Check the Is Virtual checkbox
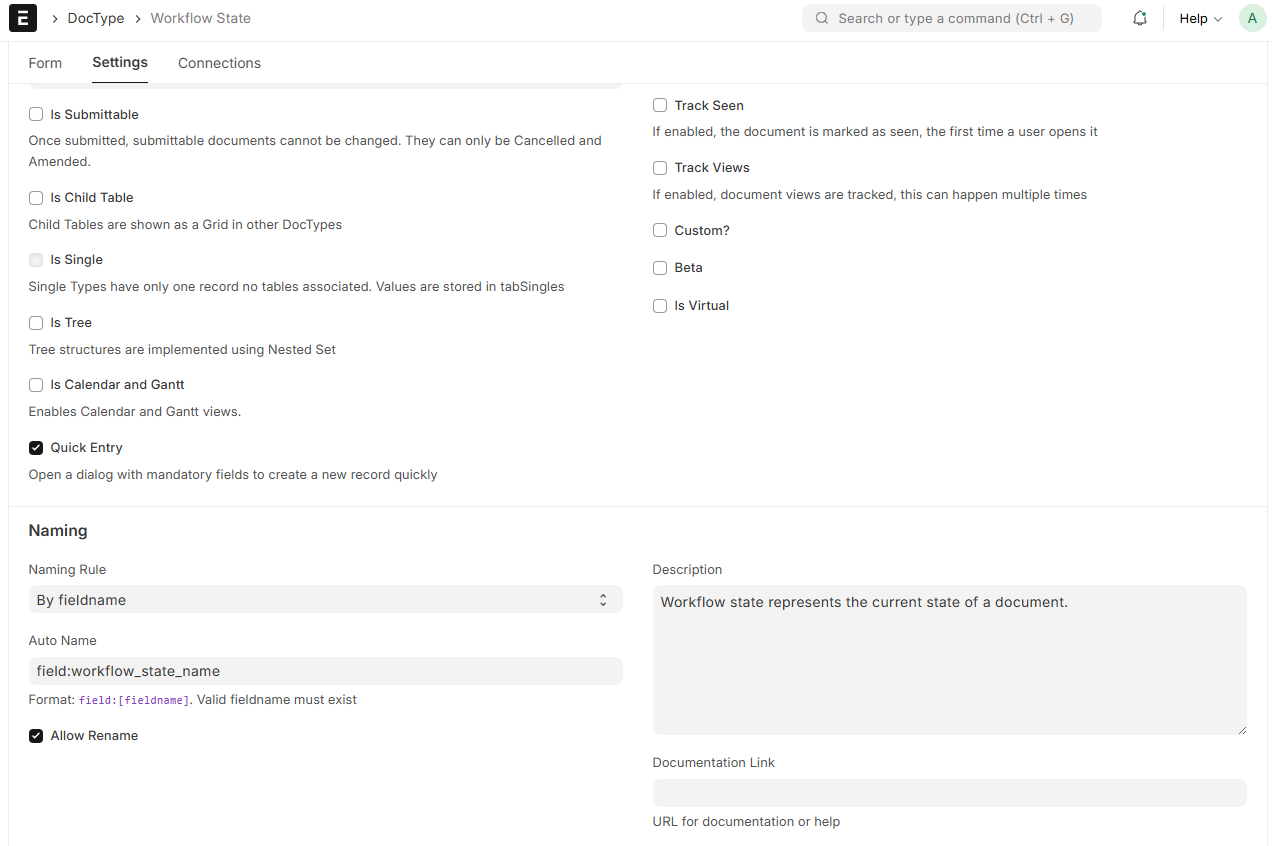Viewport: 1272px width, 846px height. click(x=660, y=306)
